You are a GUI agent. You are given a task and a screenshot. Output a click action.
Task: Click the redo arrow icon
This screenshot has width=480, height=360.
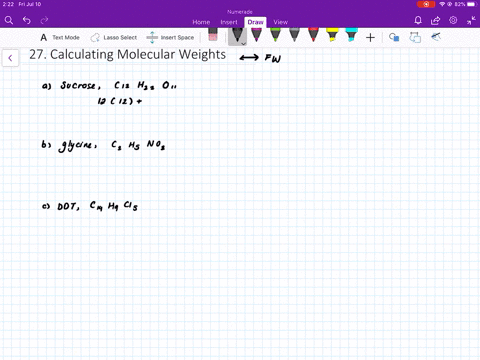(x=44, y=21)
